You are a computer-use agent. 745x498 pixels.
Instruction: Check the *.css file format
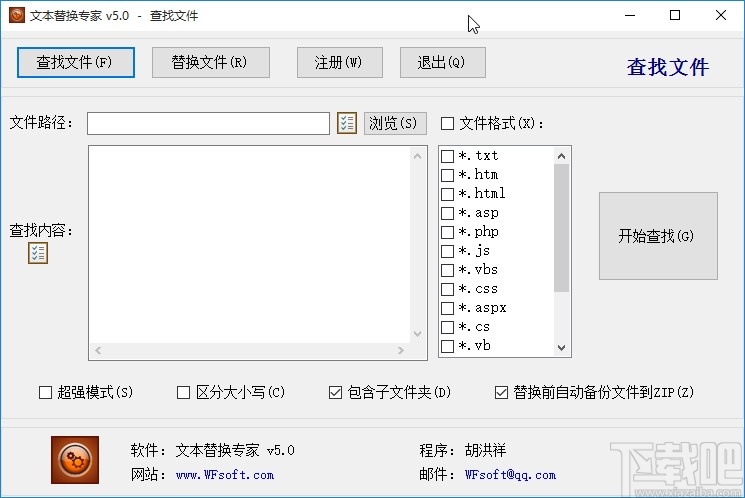(x=447, y=289)
